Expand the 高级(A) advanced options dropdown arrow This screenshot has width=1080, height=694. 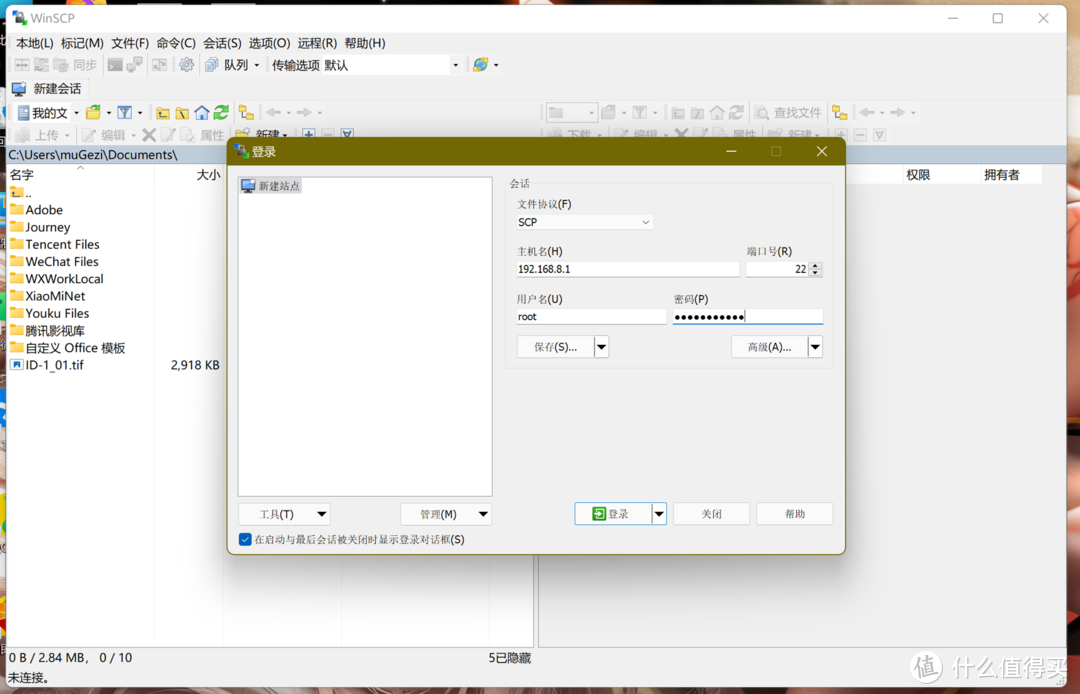coord(815,347)
